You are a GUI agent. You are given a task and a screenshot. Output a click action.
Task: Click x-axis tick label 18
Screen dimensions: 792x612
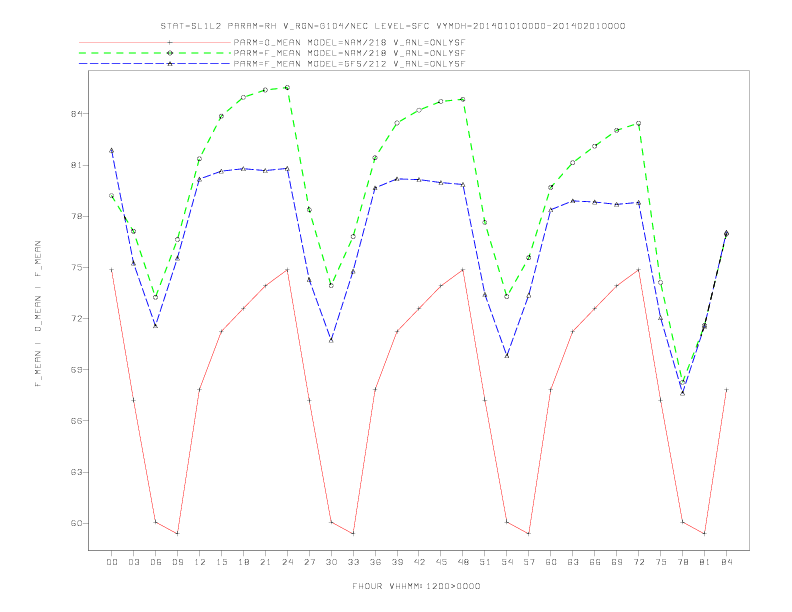coord(243,562)
